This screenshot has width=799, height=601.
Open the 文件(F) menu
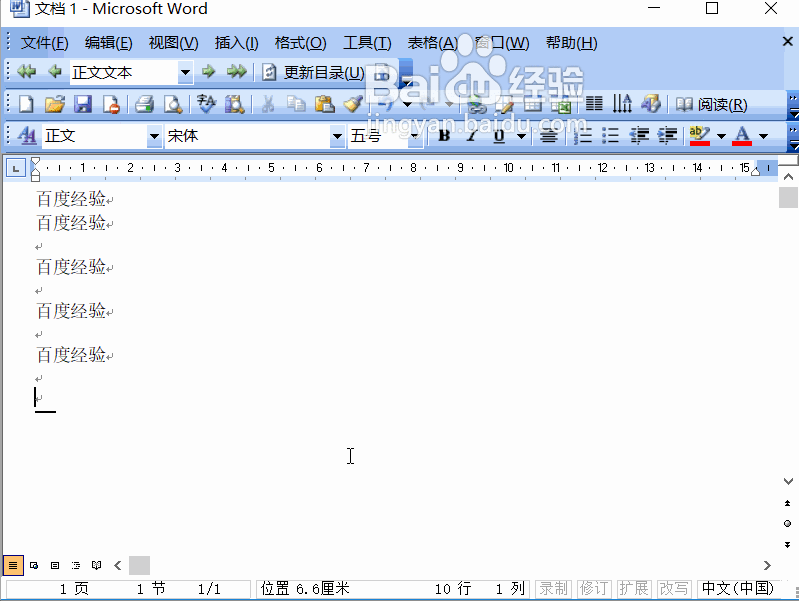pyautogui.click(x=44, y=43)
